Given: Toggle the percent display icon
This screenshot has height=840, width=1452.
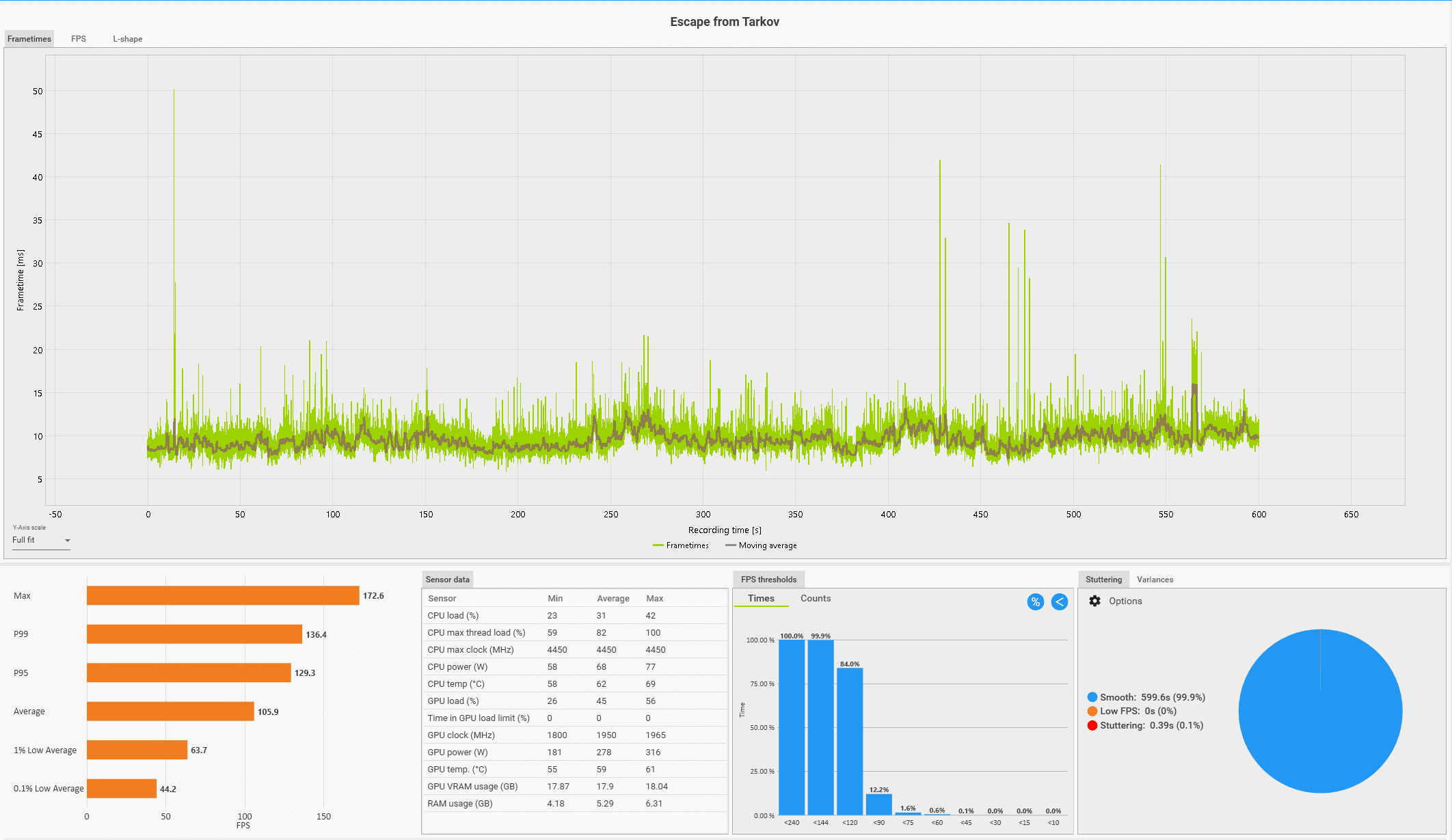Looking at the screenshot, I should [1036, 602].
